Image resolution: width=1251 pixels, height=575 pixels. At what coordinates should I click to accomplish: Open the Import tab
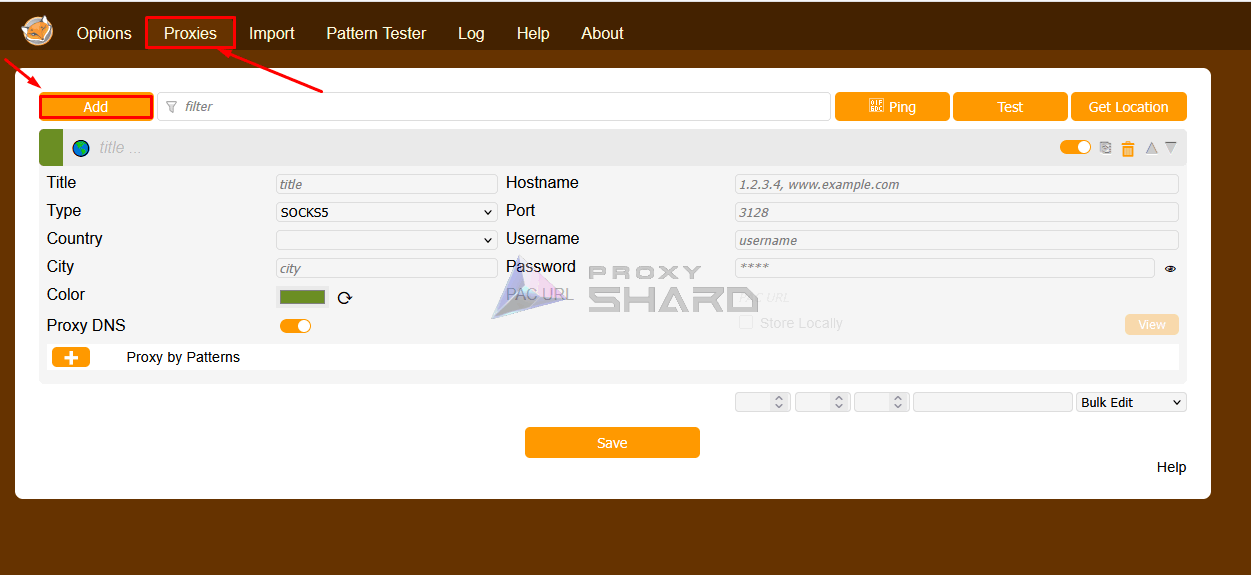point(271,33)
